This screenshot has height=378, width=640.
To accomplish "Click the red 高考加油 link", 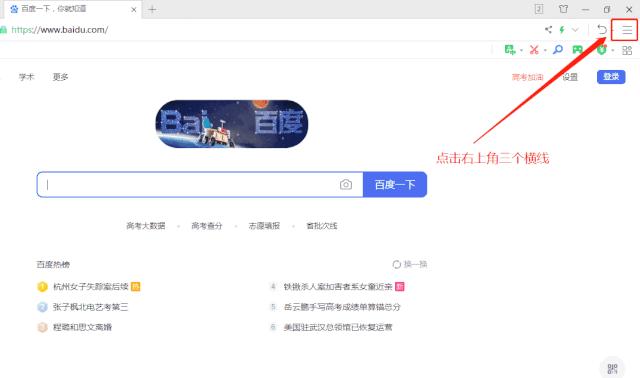I will point(527,77).
